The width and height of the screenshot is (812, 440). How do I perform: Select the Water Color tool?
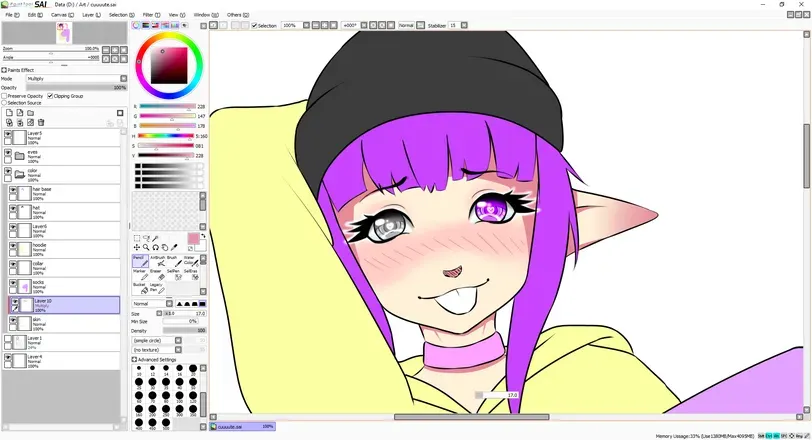tap(190, 261)
